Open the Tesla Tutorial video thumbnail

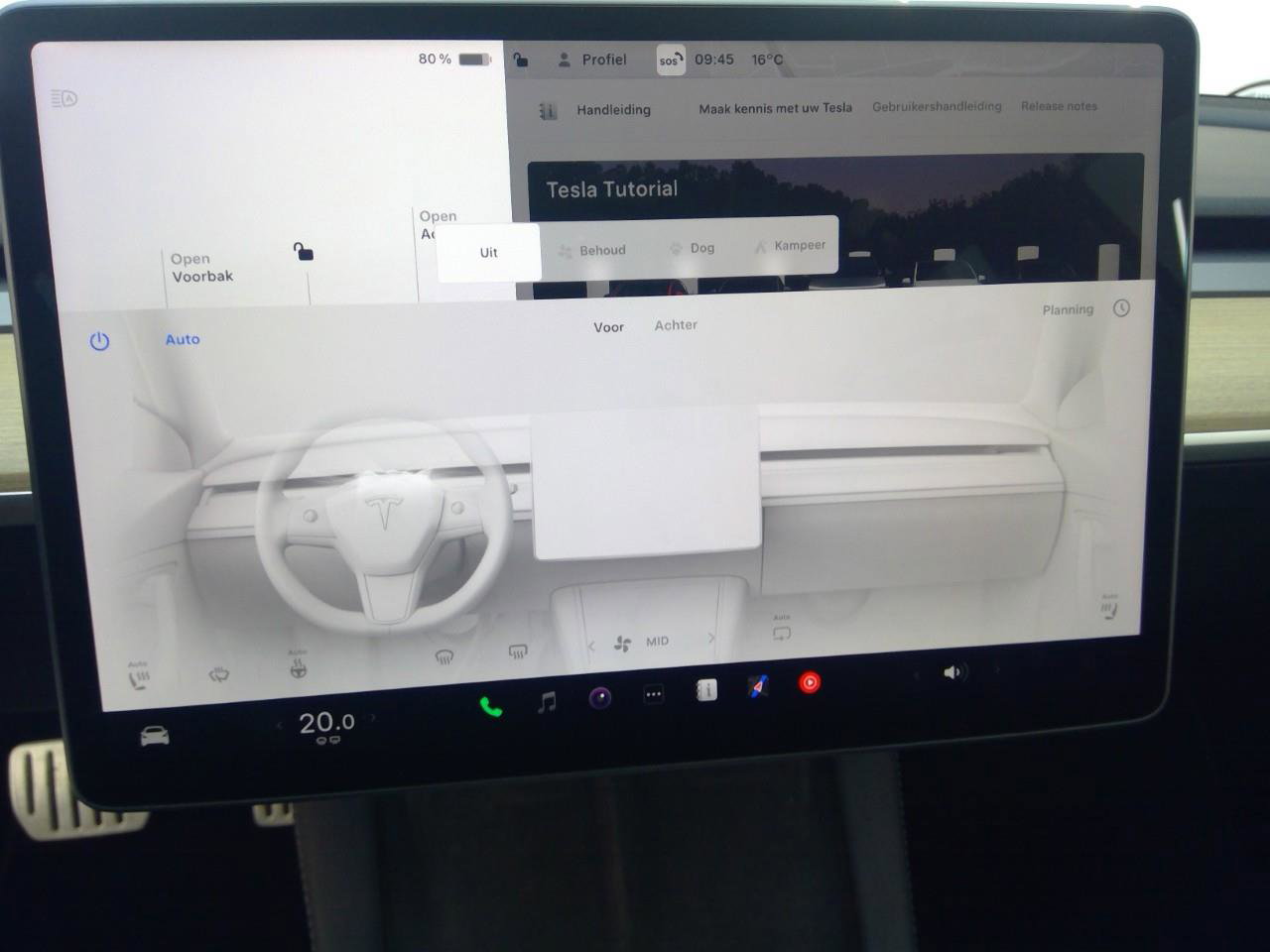point(835,225)
